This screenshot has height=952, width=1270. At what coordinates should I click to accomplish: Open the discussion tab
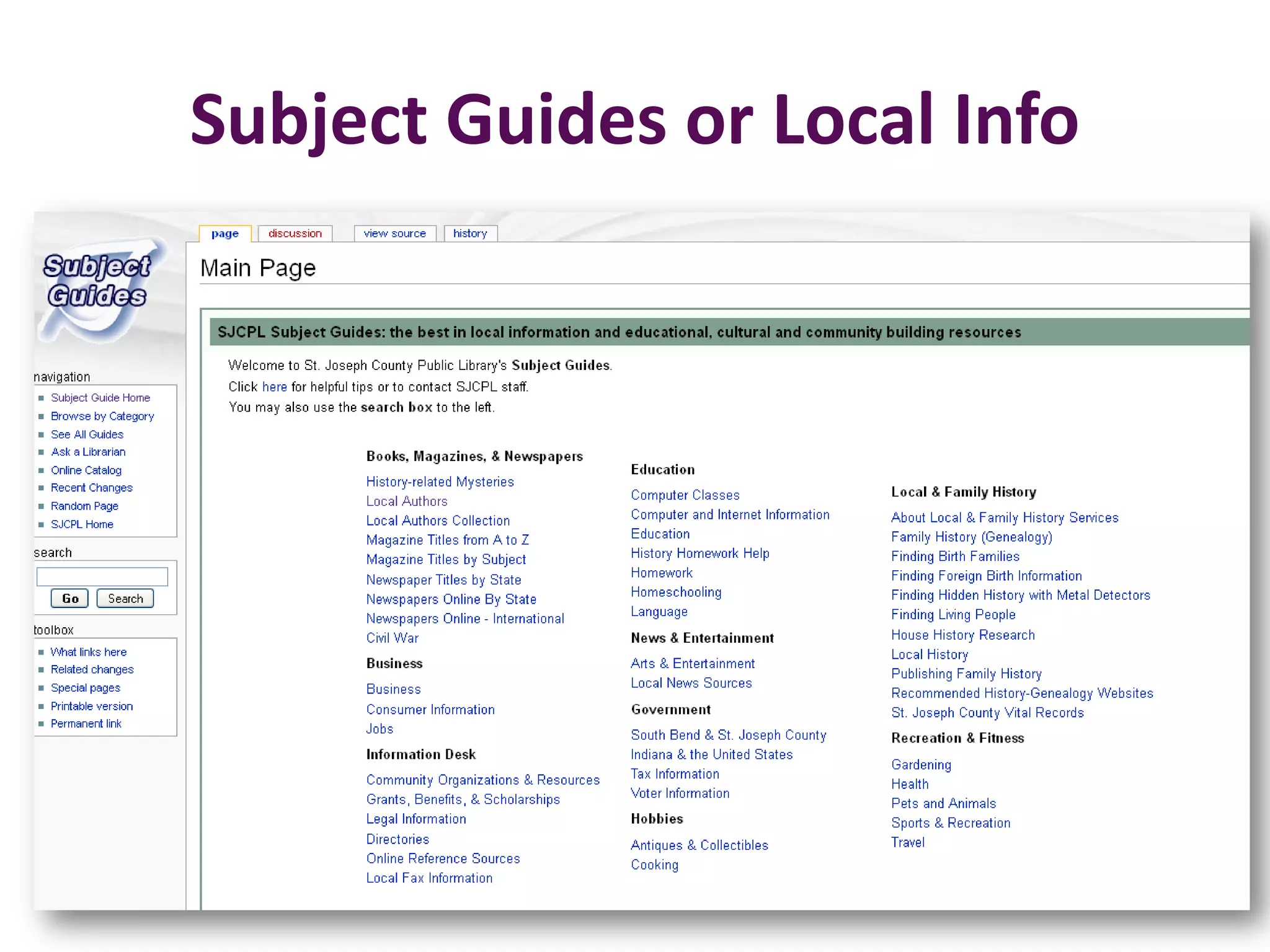295,234
